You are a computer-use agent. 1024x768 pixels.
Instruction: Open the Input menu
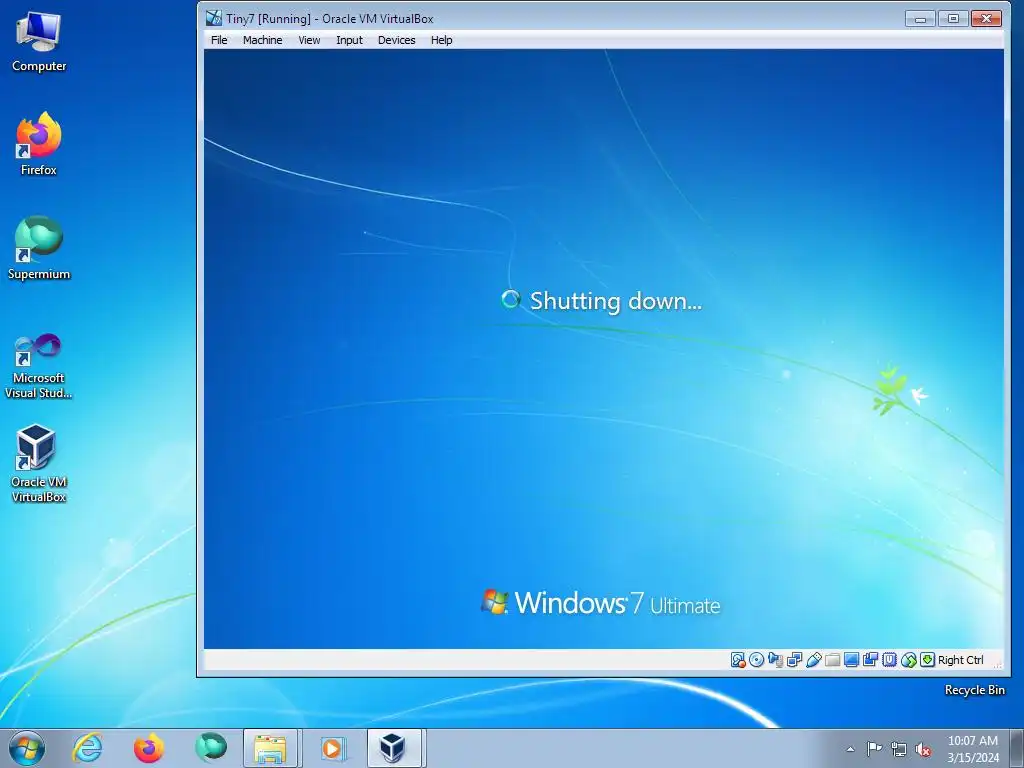pos(349,40)
